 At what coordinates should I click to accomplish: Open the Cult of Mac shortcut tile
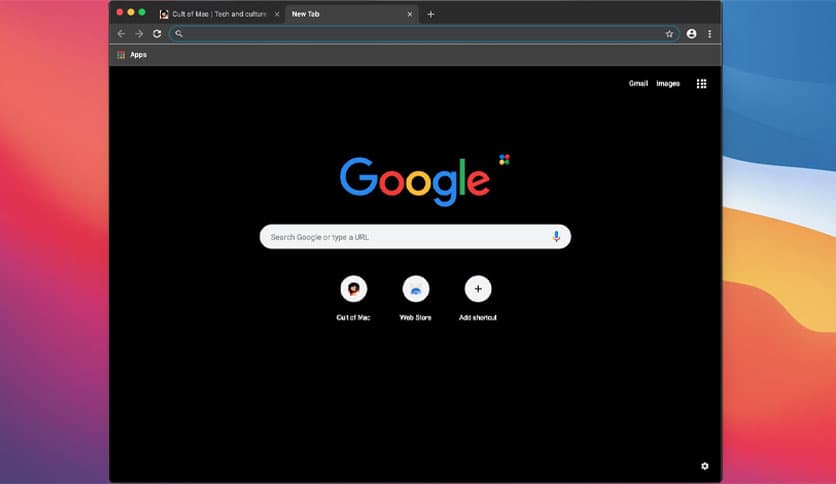point(353,298)
